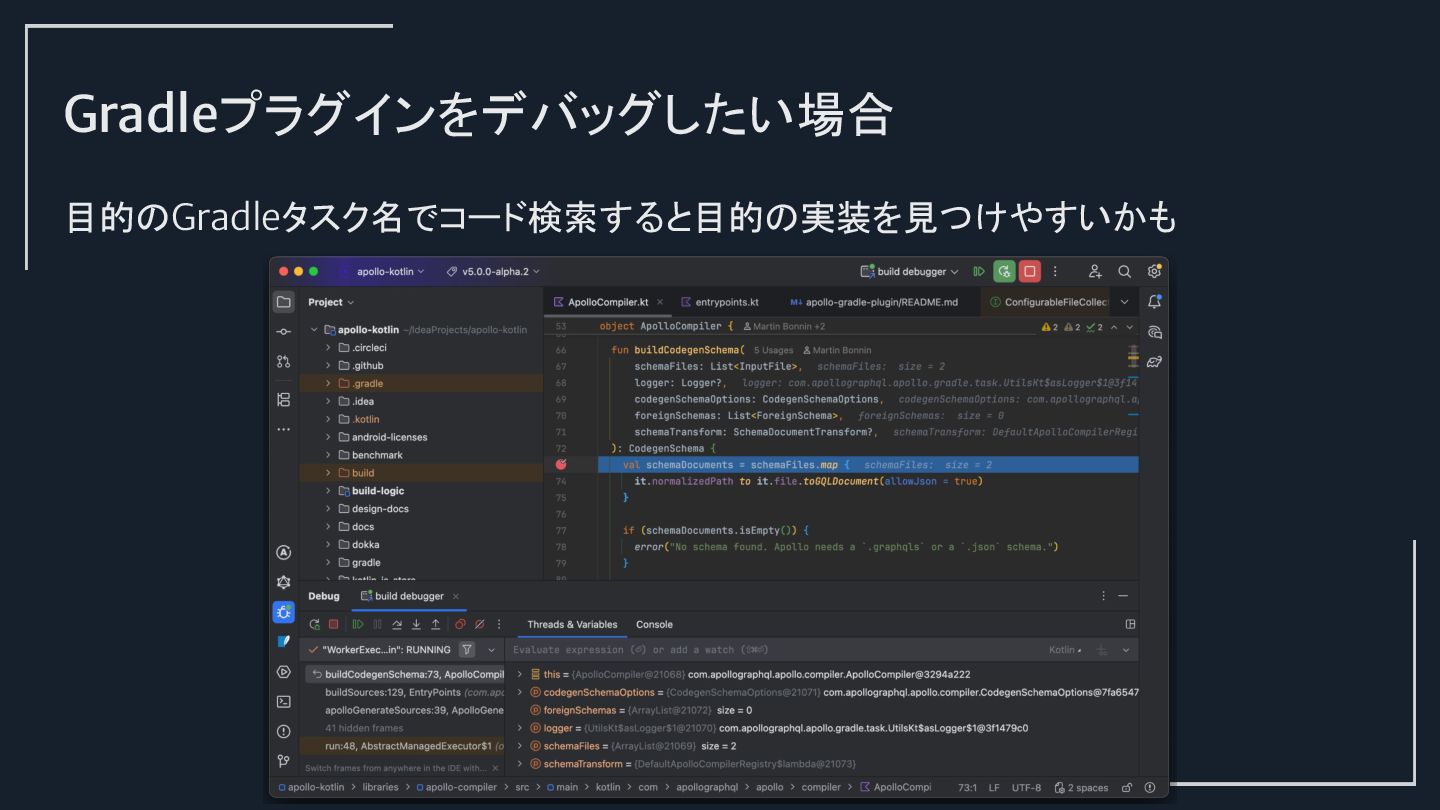Viewport: 1440px width, 810px height.
Task: Show hidden editor tabs dropdown
Action: 1125,302
